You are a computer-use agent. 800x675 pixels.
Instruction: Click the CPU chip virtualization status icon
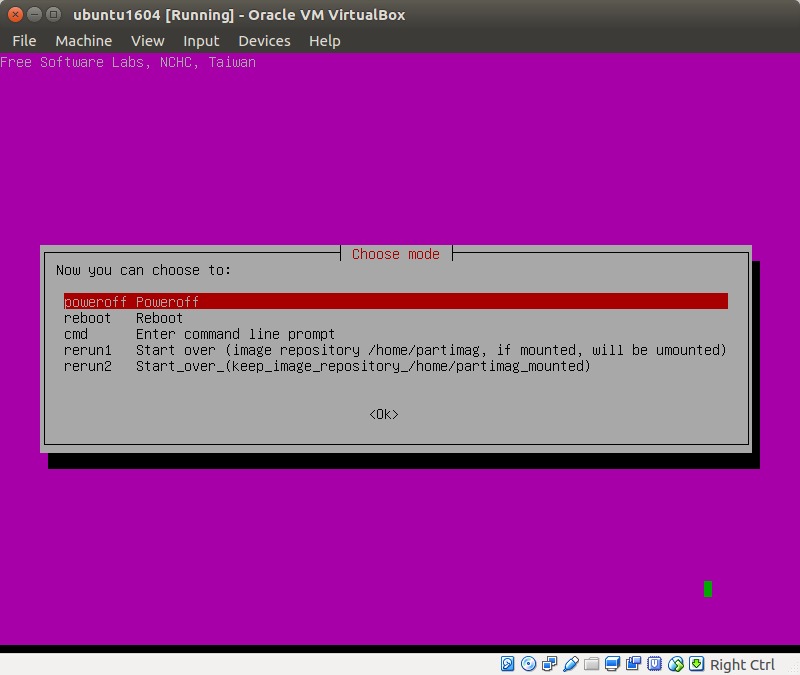pyautogui.click(x=655, y=664)
